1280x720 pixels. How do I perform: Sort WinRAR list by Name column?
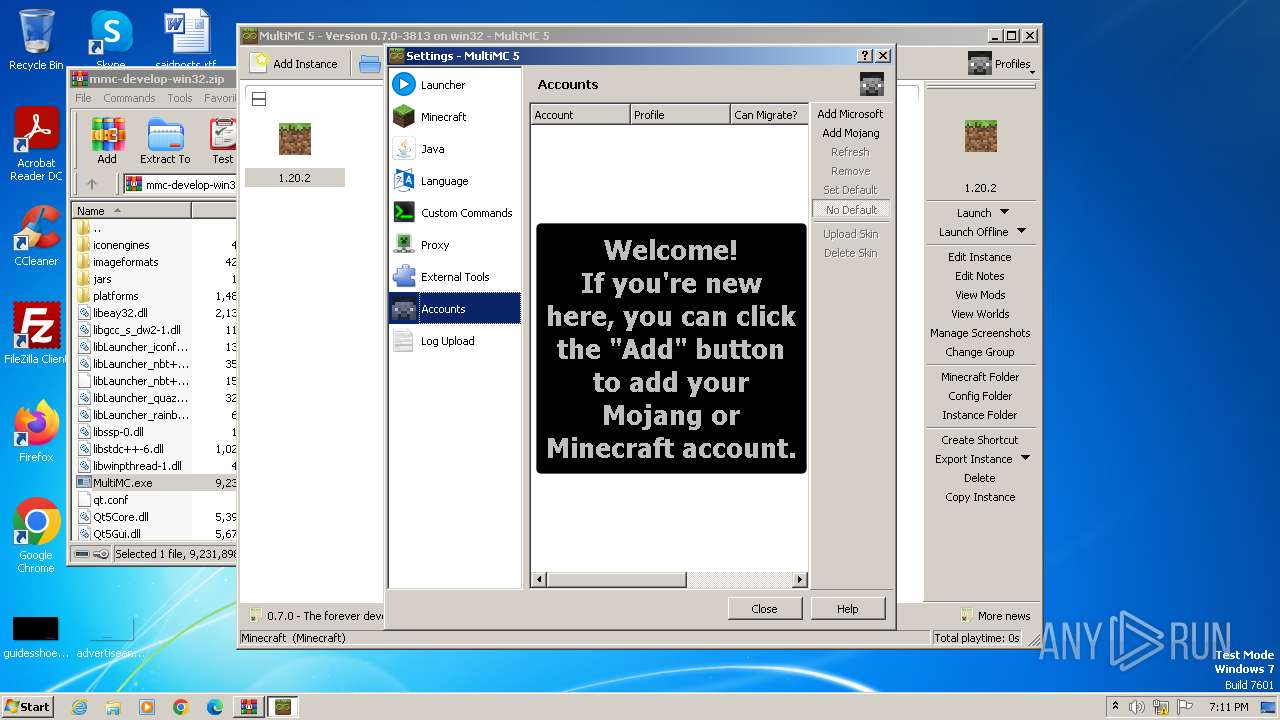tap(132, 211)
